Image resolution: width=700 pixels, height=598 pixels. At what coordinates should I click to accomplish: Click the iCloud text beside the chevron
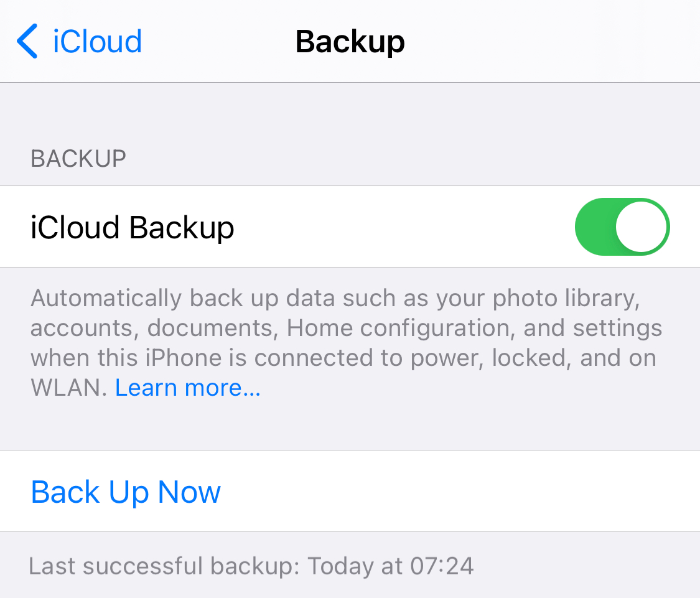97,41
